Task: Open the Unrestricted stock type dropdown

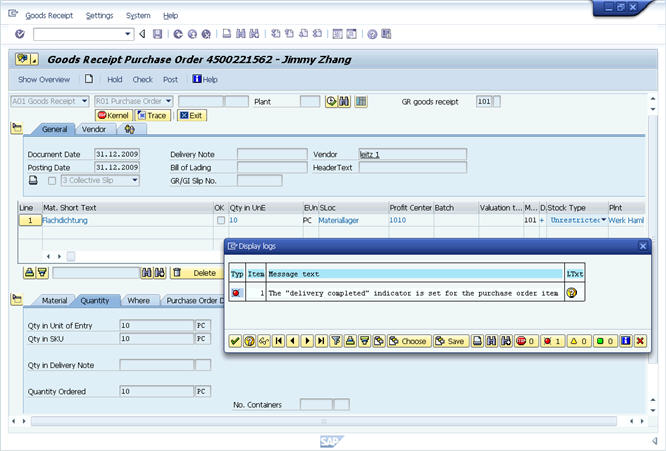Action: pyautogui.click(x=603, y=219)
